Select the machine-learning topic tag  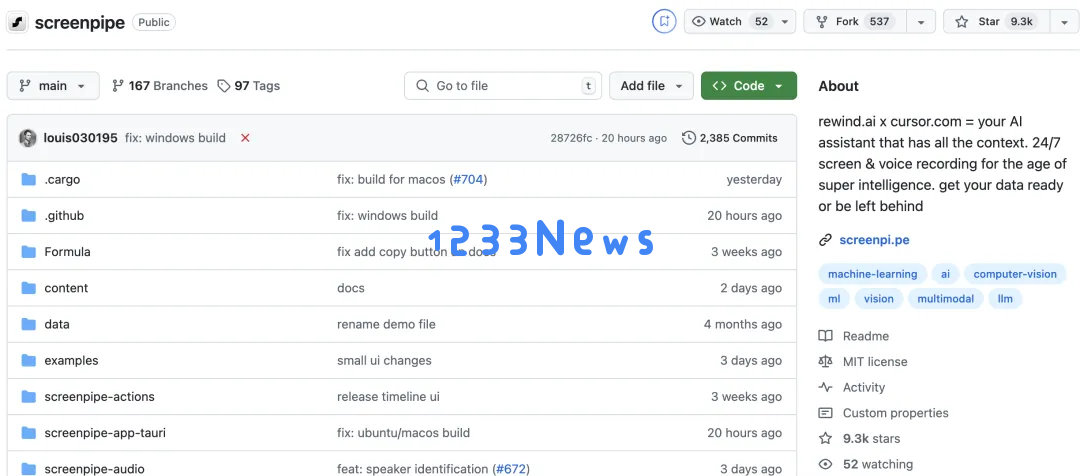(873, 274)
